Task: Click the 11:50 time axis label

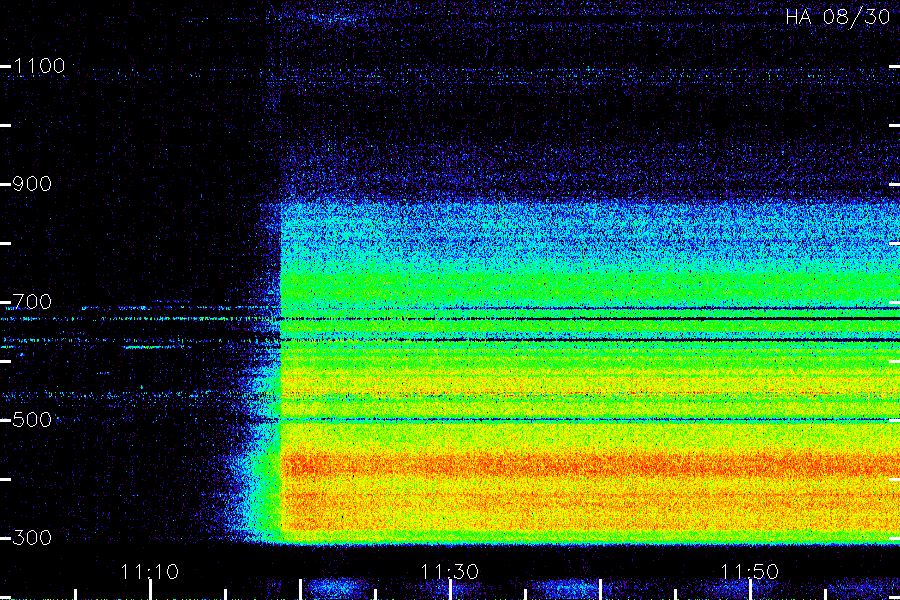Action: coord(750,572)
